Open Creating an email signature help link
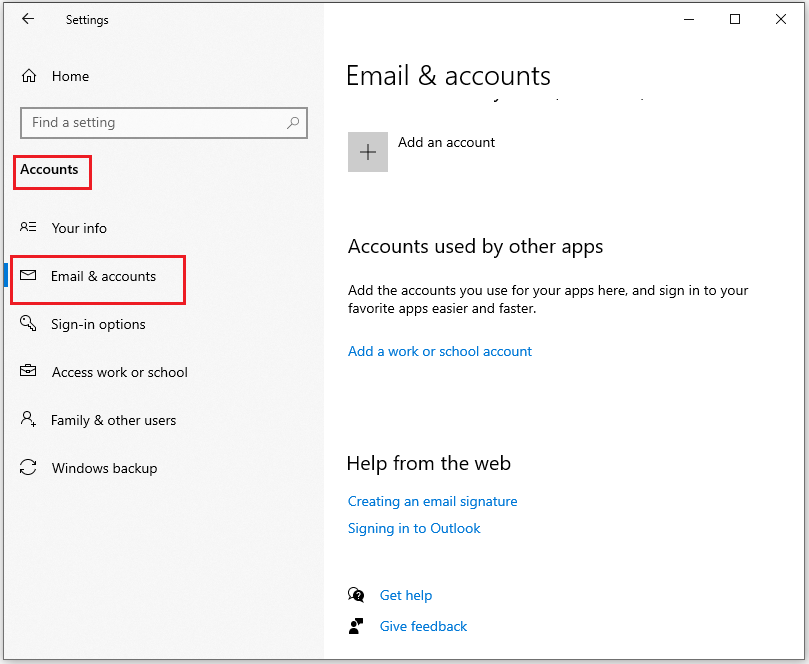Screen dimensions: 809x664 [x=432, y=501]
